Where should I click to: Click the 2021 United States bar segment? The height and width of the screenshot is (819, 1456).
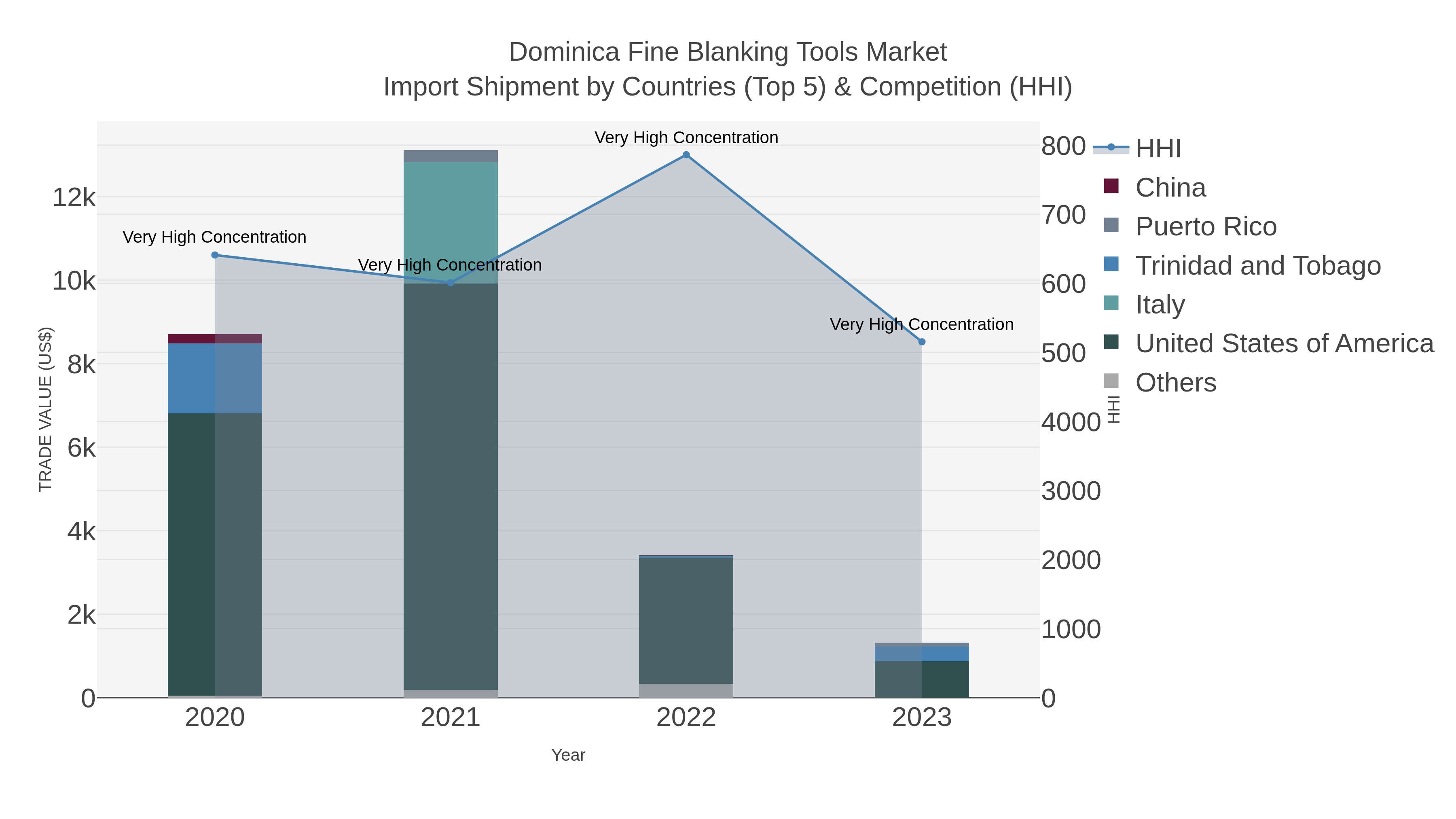point(451,487)
